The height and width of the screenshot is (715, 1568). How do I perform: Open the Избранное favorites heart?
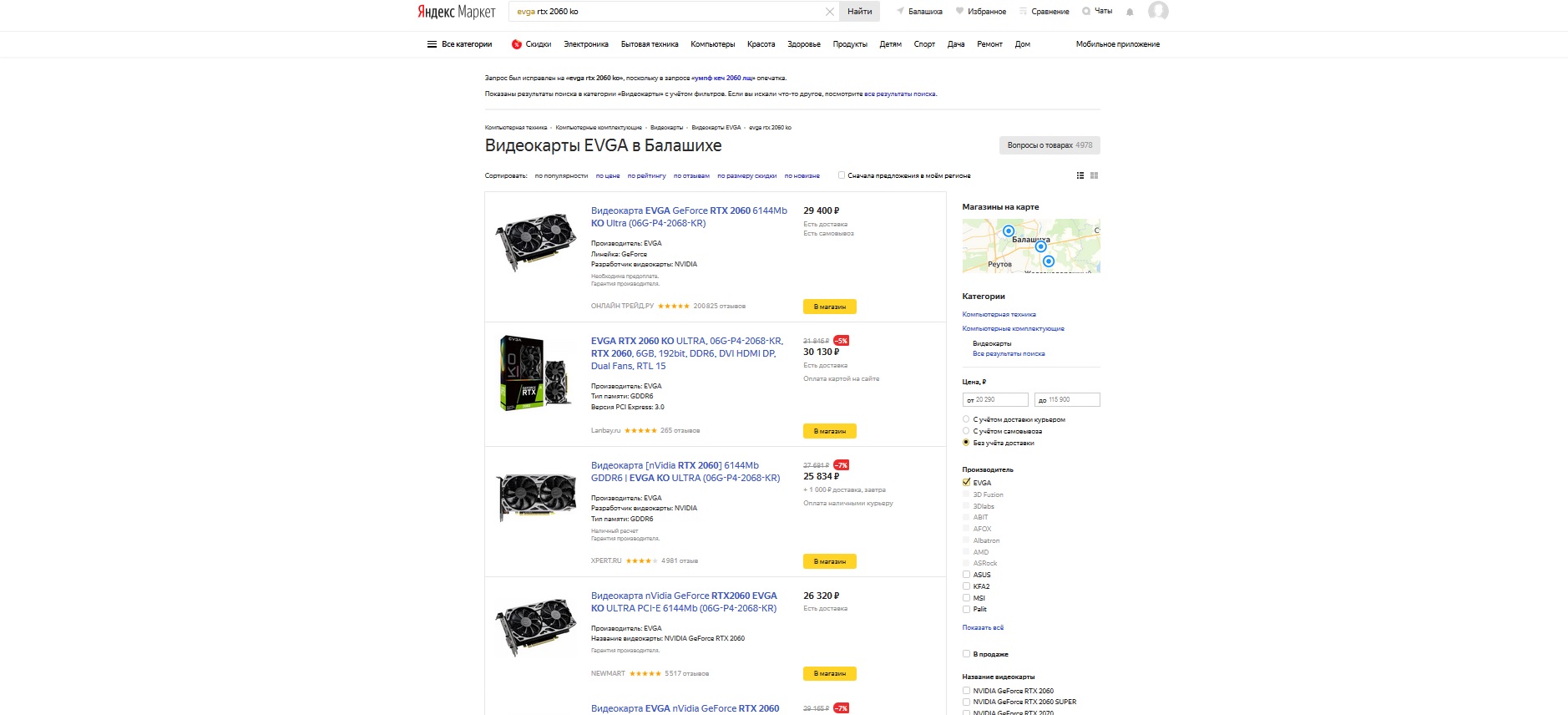[981, 12]
